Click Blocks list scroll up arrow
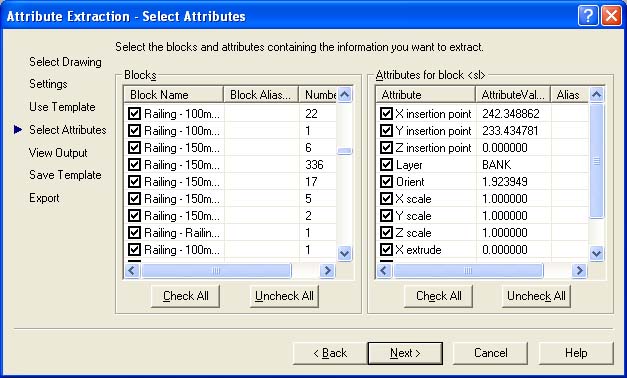The image size is (627, 378). pos(344,95)
